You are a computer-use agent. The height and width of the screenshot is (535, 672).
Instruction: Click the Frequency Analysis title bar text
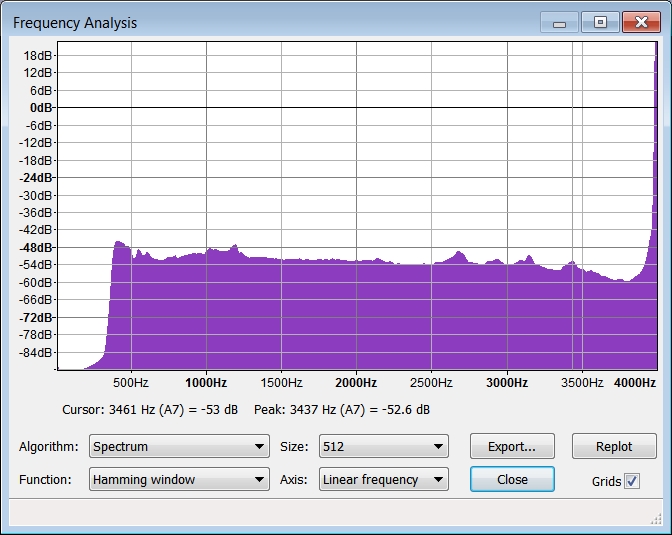(x=75, y=23)
